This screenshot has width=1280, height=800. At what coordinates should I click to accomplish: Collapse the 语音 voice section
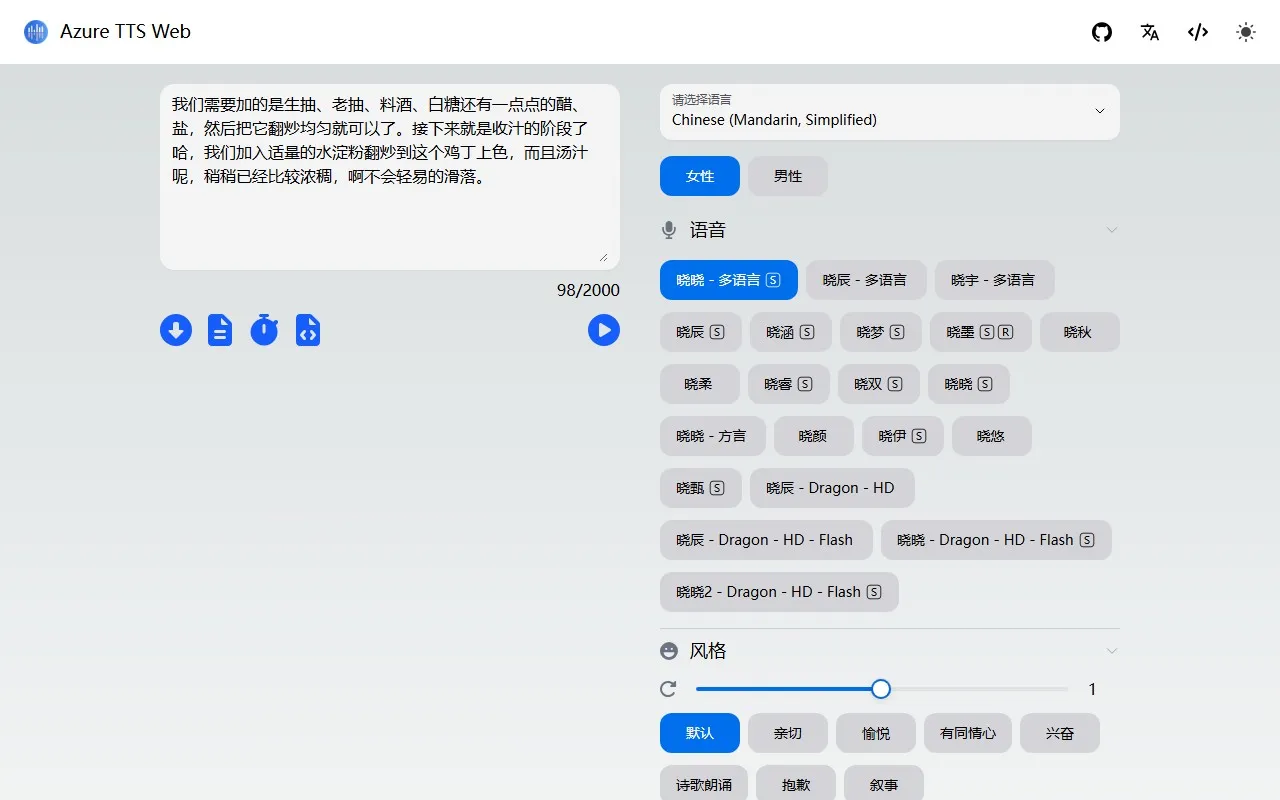click(1112, 230)
